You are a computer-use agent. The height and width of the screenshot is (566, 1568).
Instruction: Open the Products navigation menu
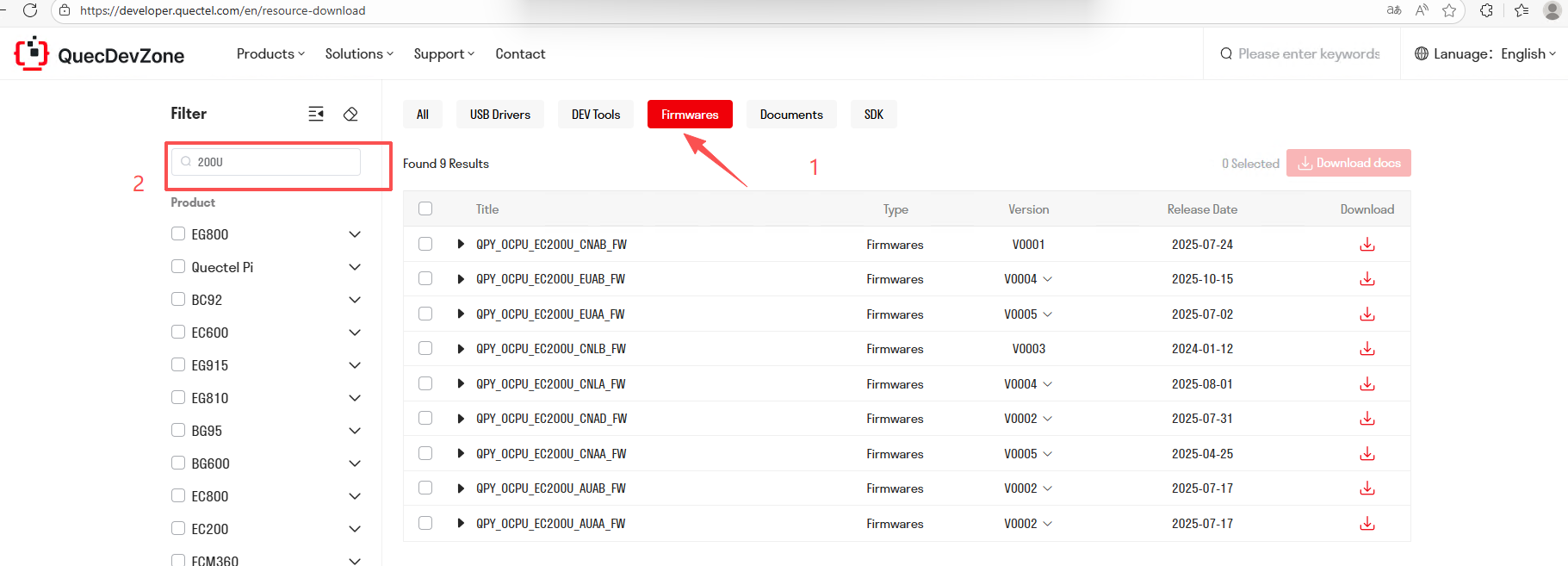coord(270,53)
